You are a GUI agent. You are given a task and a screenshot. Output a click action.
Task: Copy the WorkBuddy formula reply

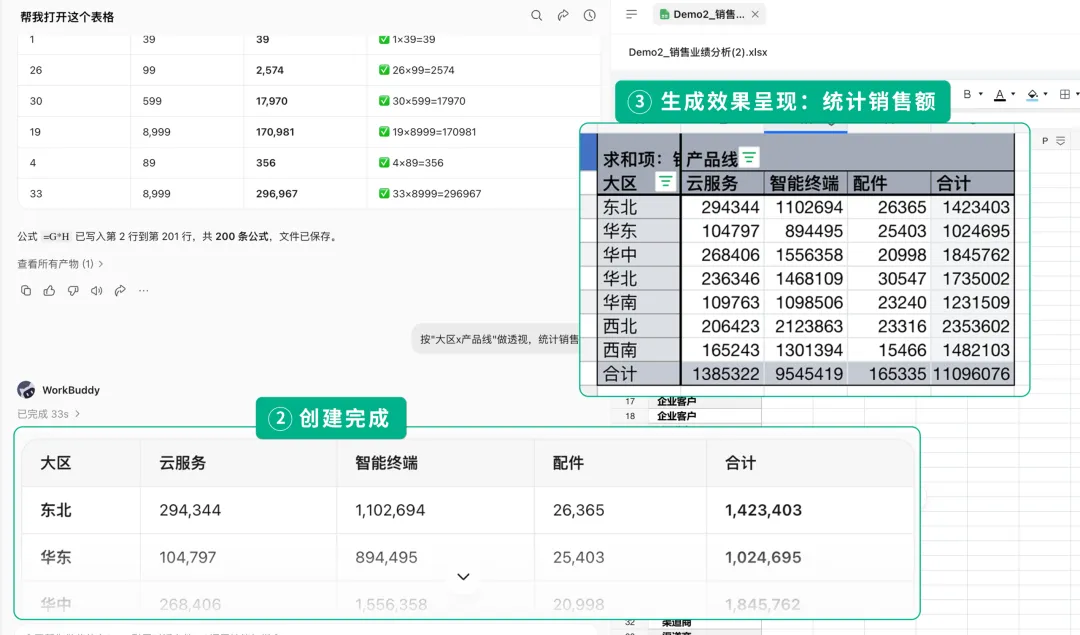click(25, 291)
